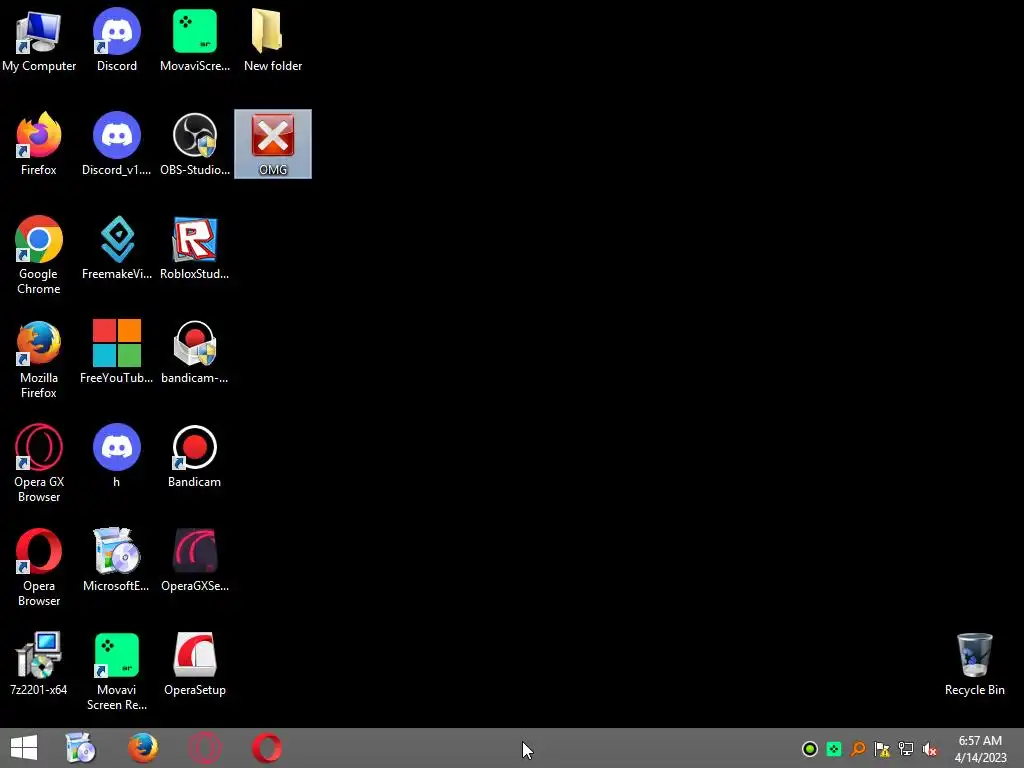Click the muted volume tray icon
The width and height of the screenshot is (1024, 768).
point(929,749)
